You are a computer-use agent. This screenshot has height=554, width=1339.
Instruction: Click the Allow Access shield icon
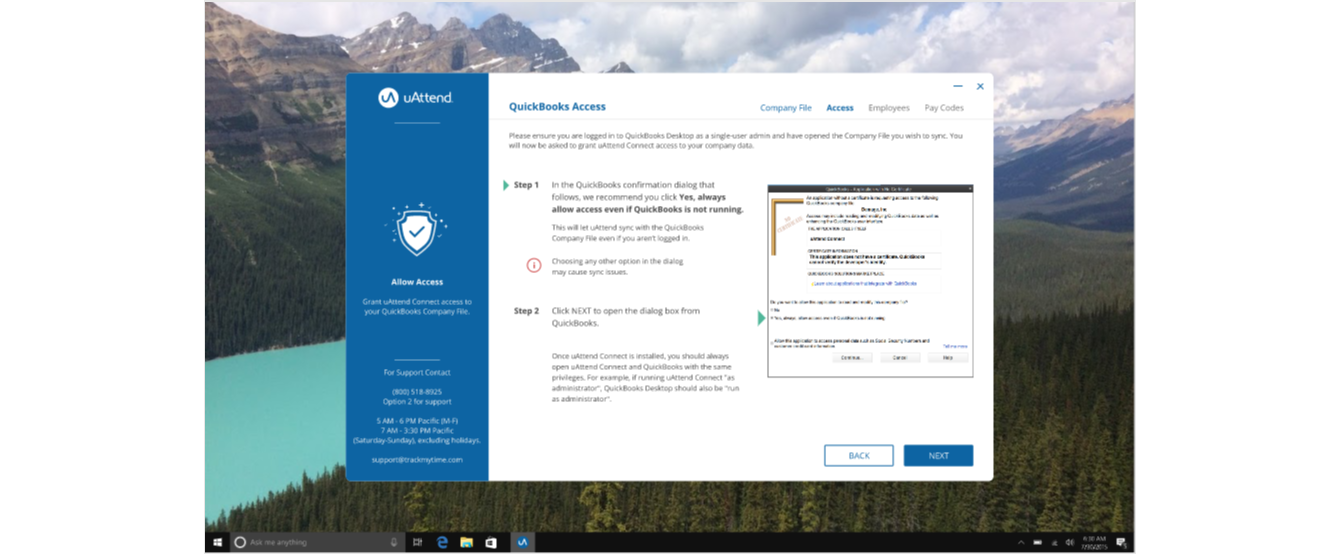[416, 231]
